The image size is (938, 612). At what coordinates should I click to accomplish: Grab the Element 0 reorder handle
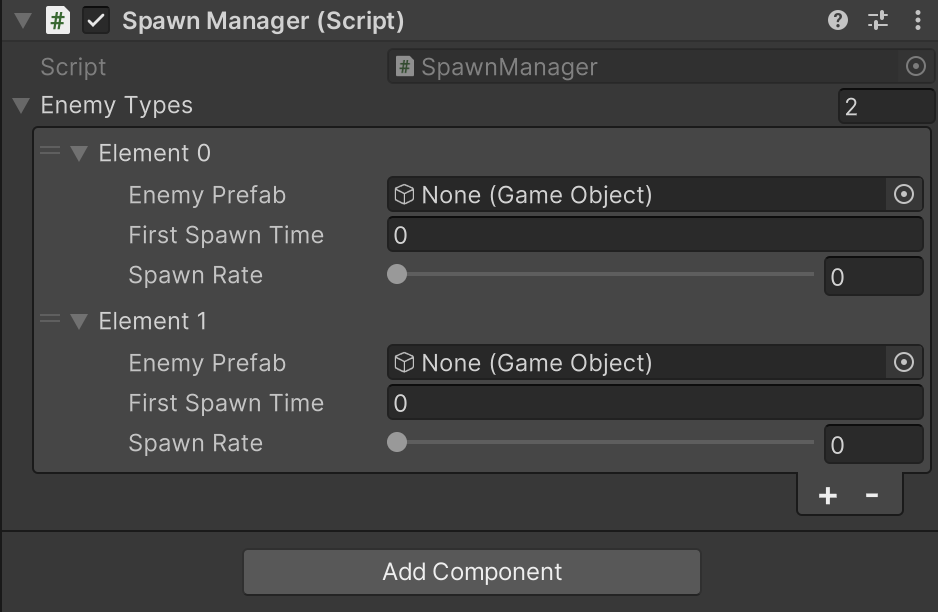tap(50, 151)
